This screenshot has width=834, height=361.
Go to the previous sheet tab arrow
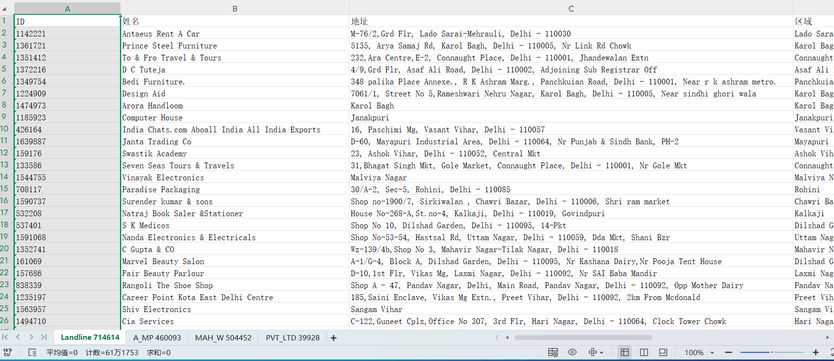point(18,338)
